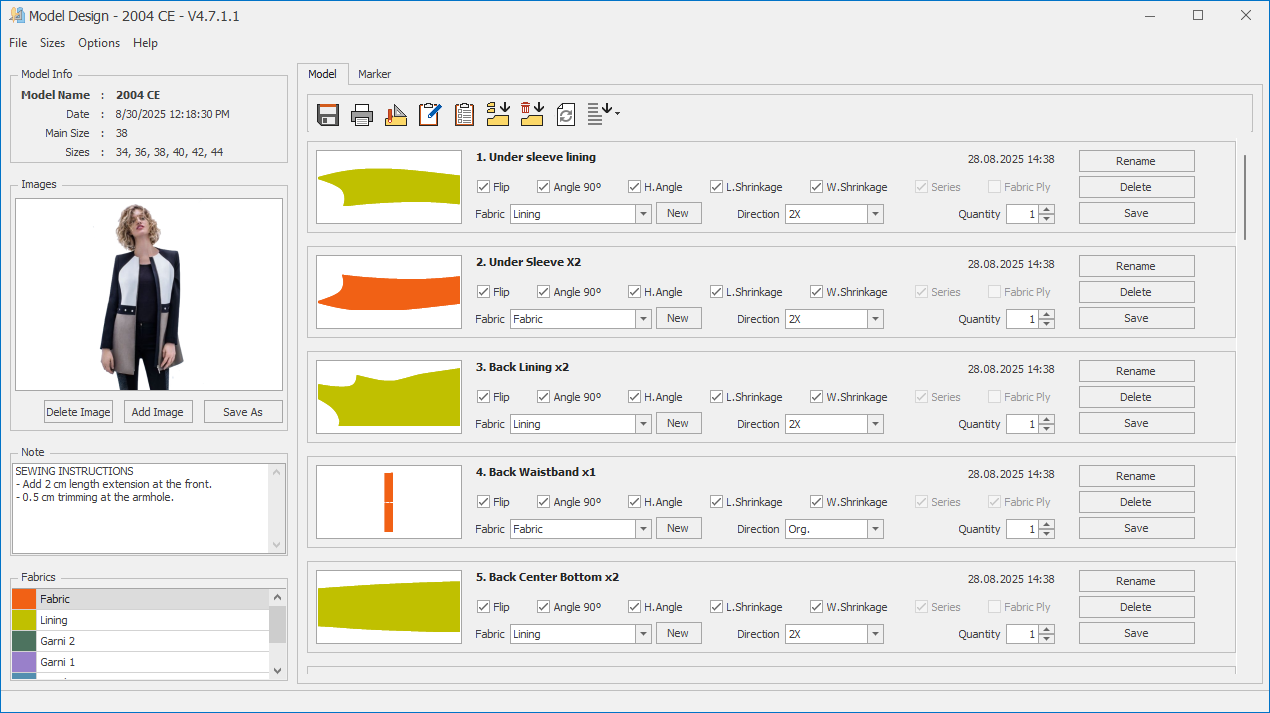
Task: Expand Fabric dropdown for Back Center Bottom x2
Action: coord(643,634)
